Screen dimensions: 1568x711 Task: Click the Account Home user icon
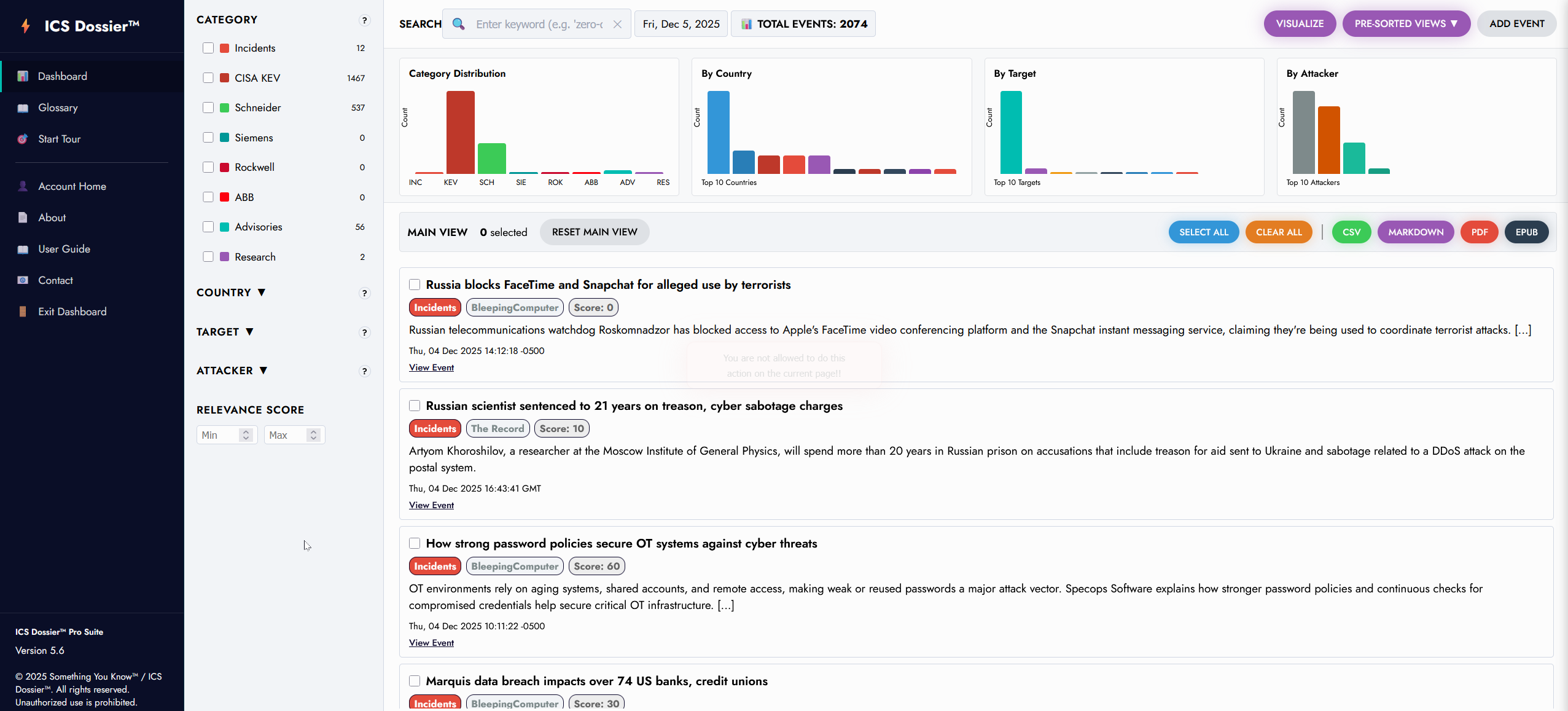click(x=23, y=186)
